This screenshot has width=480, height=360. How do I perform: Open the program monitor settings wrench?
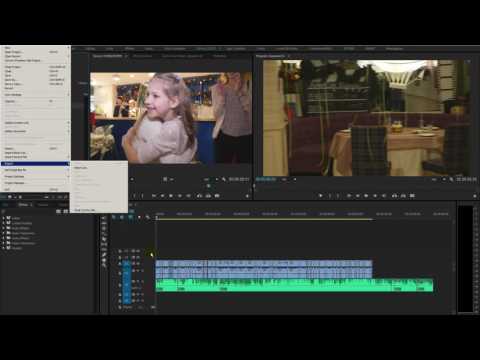click(x=451, y=179)
